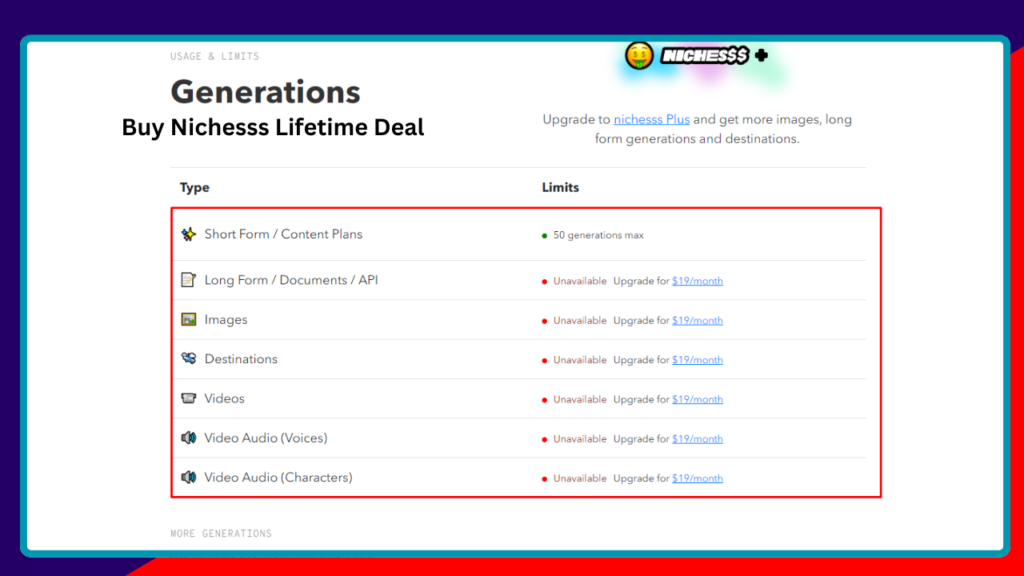Click the Generations page heading

[265, 91]
